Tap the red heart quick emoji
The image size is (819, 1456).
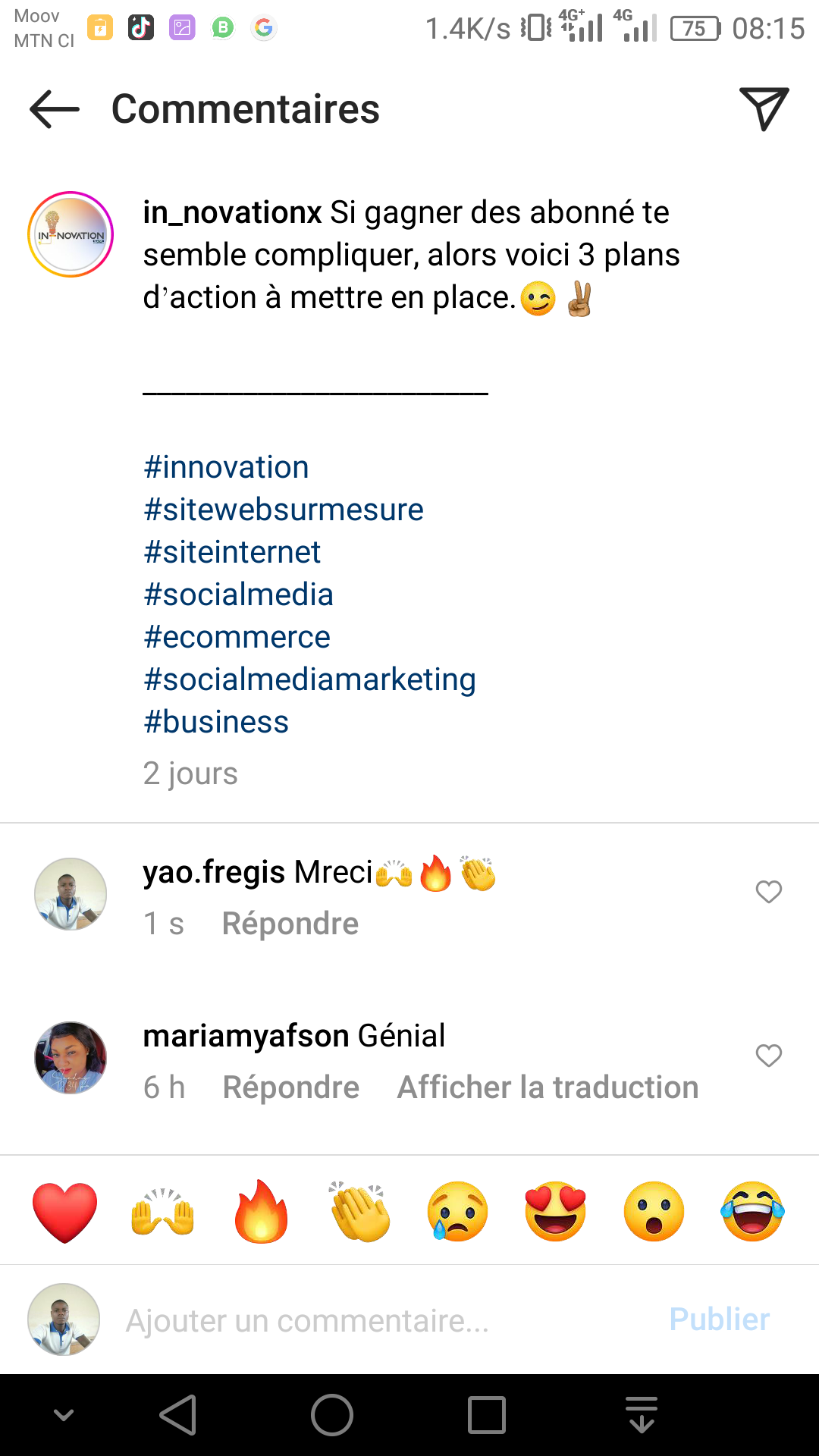pos(65,1211)
